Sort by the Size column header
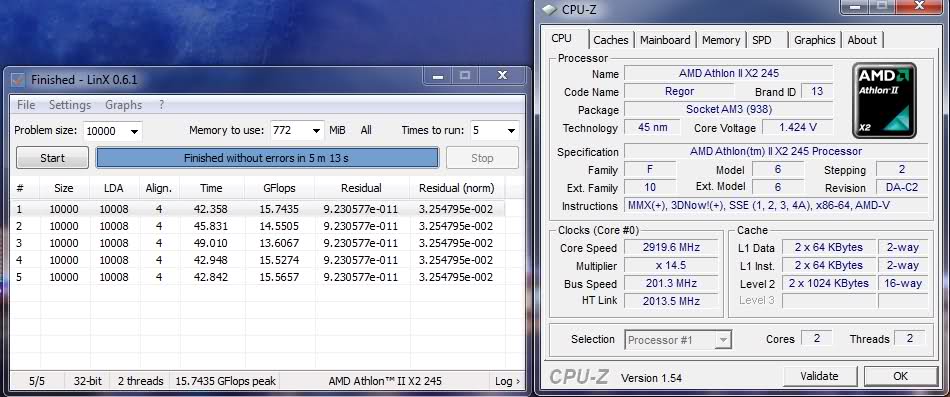 64,188
